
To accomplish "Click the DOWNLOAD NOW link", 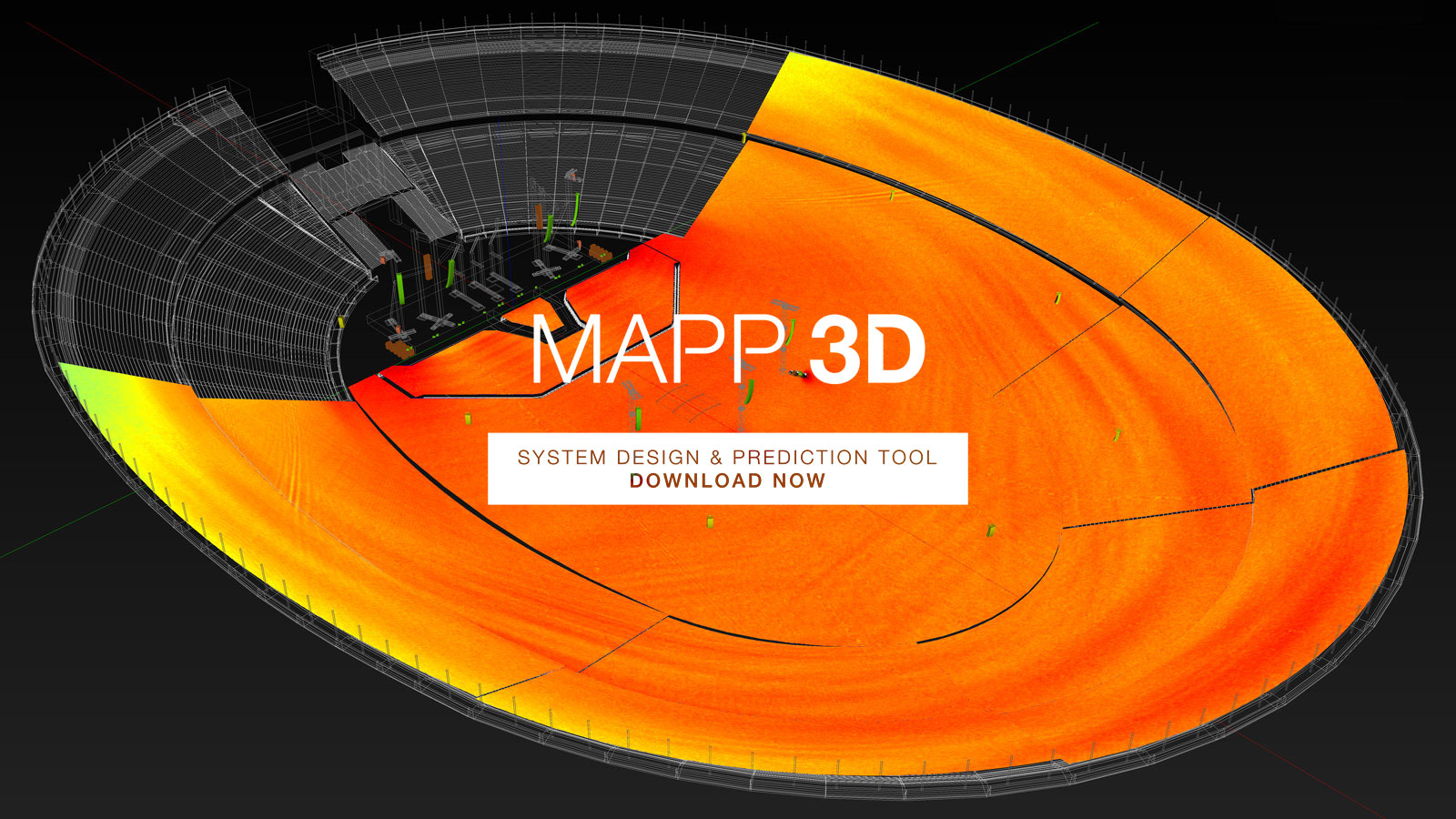I will [727, 480].
